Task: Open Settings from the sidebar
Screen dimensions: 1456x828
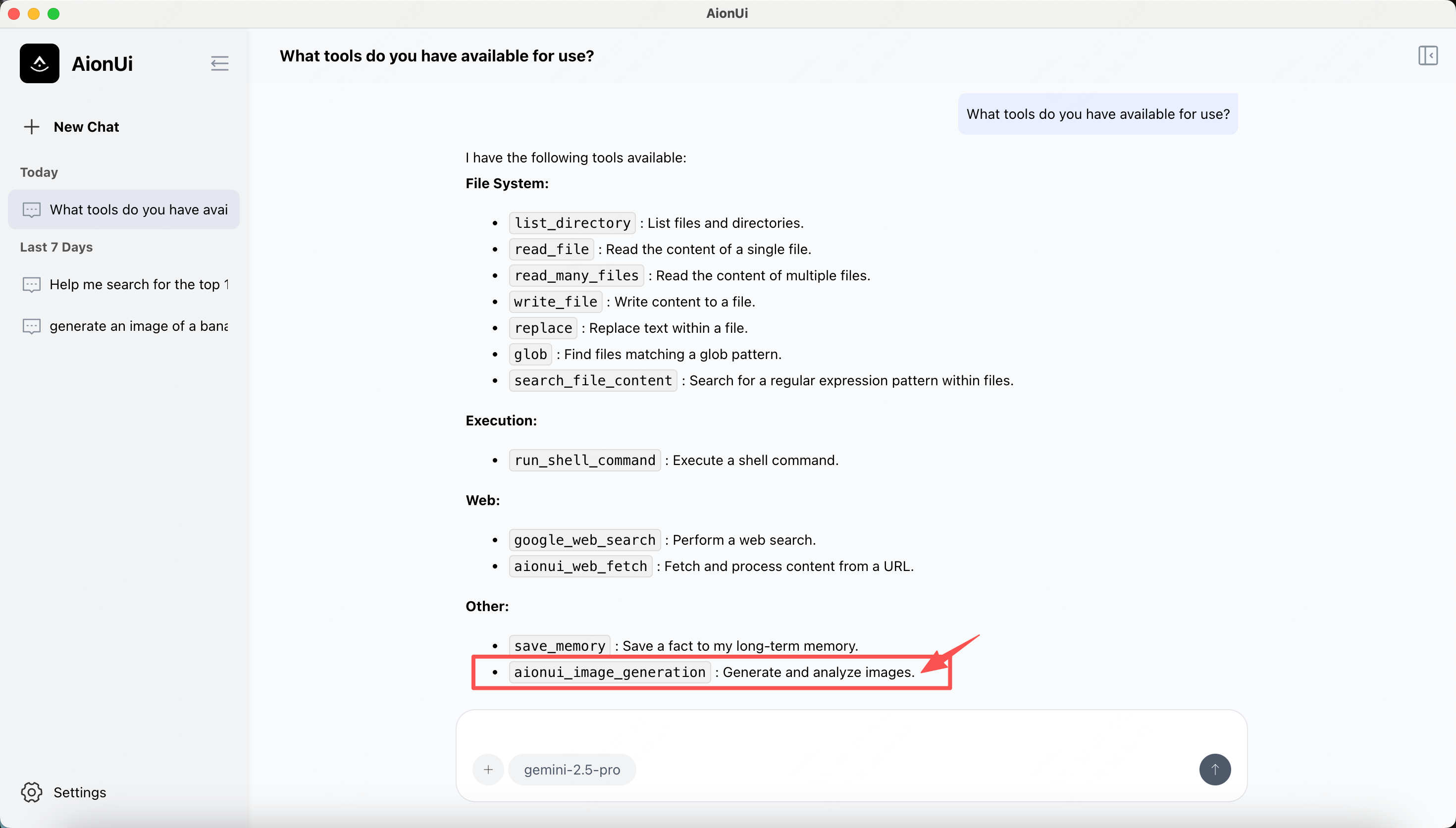Action: pyautogui.click(x=80, y=792)
